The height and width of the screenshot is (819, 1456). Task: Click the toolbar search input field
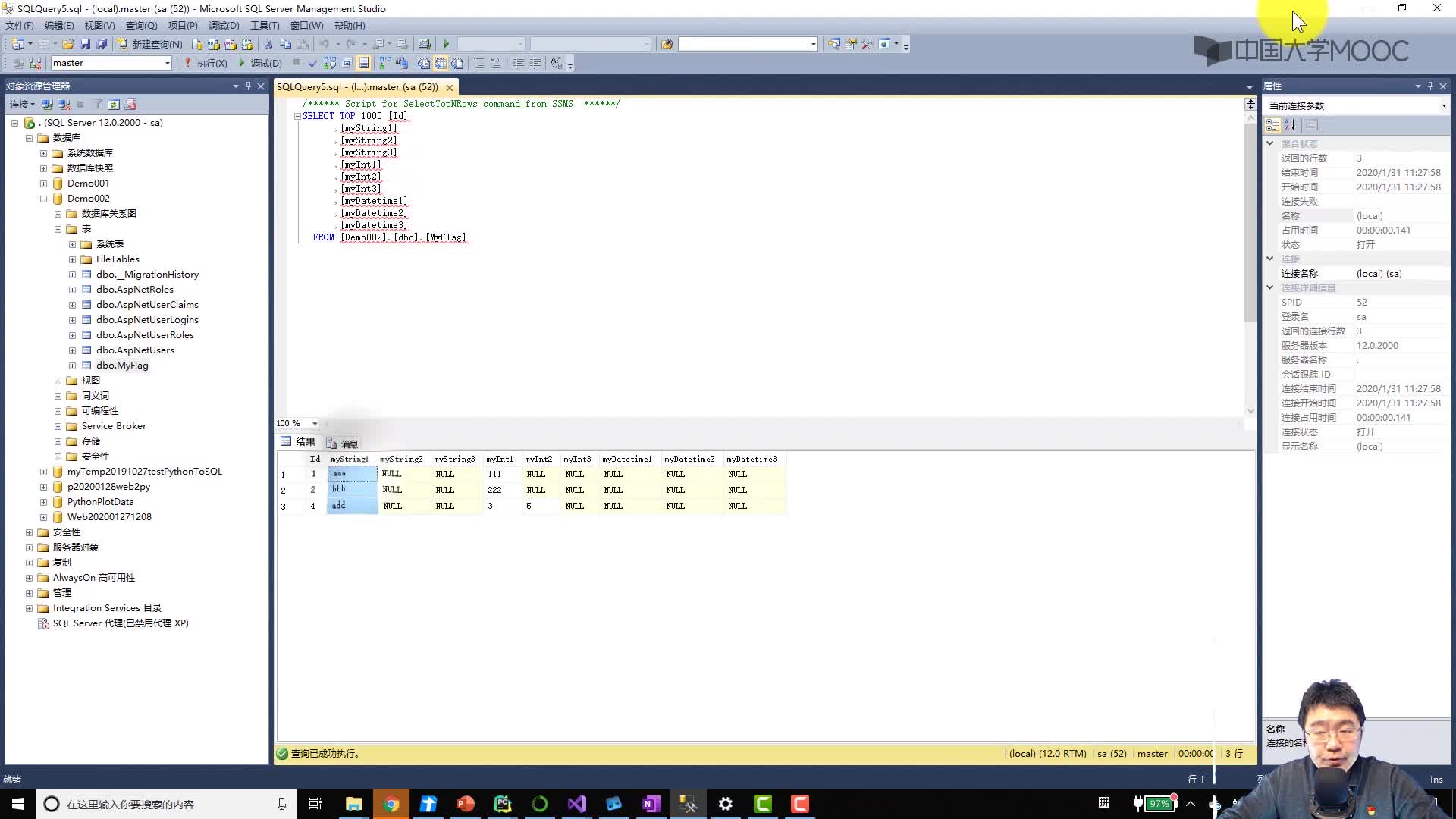(x=748, y=44)
